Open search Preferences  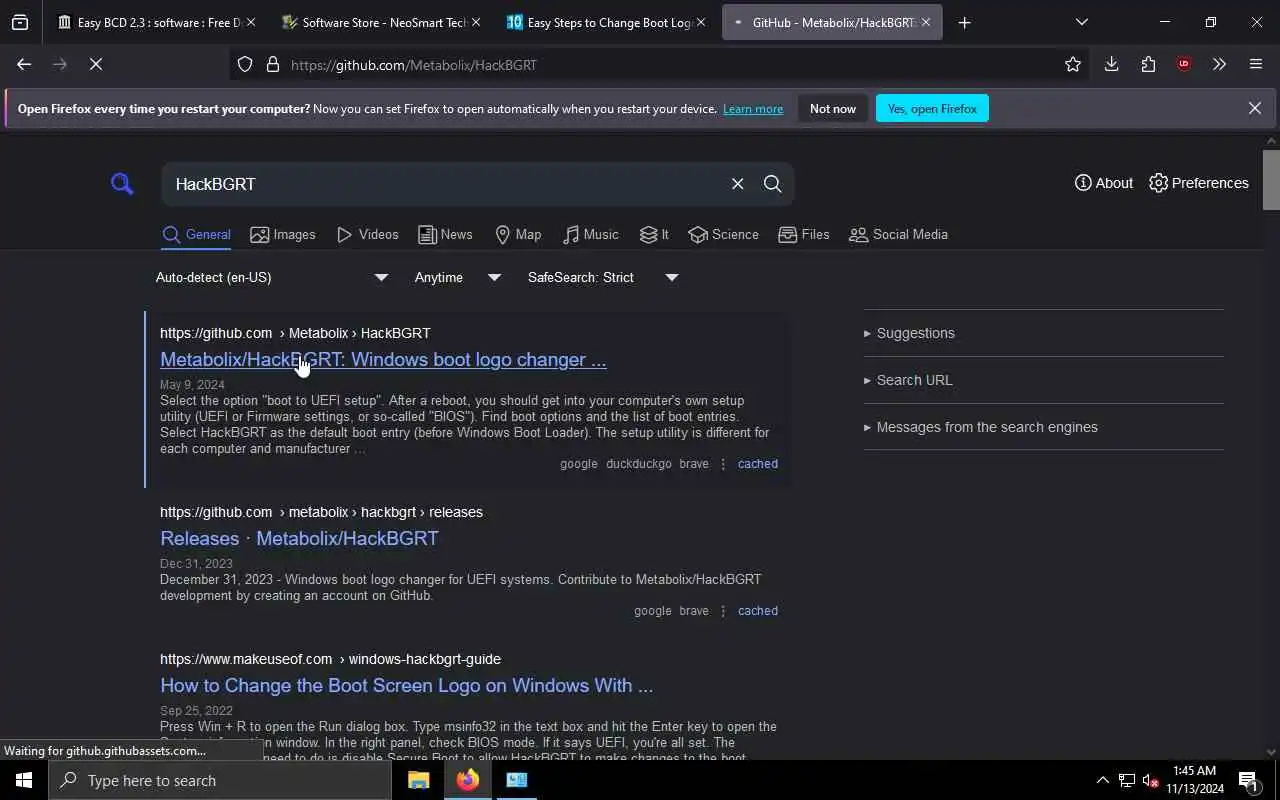pyautogui.click(x=1199, y=183)
